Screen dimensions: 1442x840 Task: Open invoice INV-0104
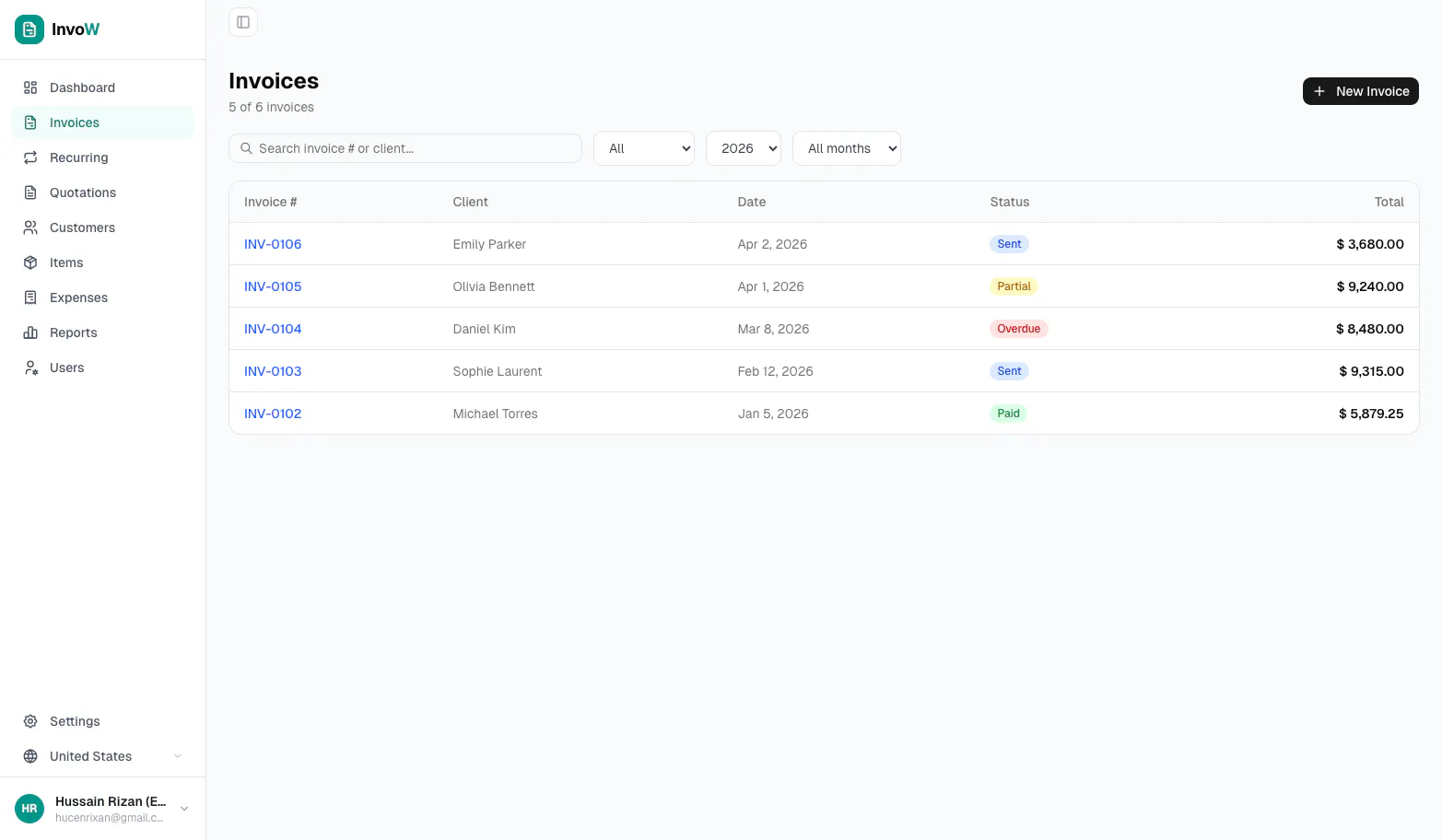273,329
